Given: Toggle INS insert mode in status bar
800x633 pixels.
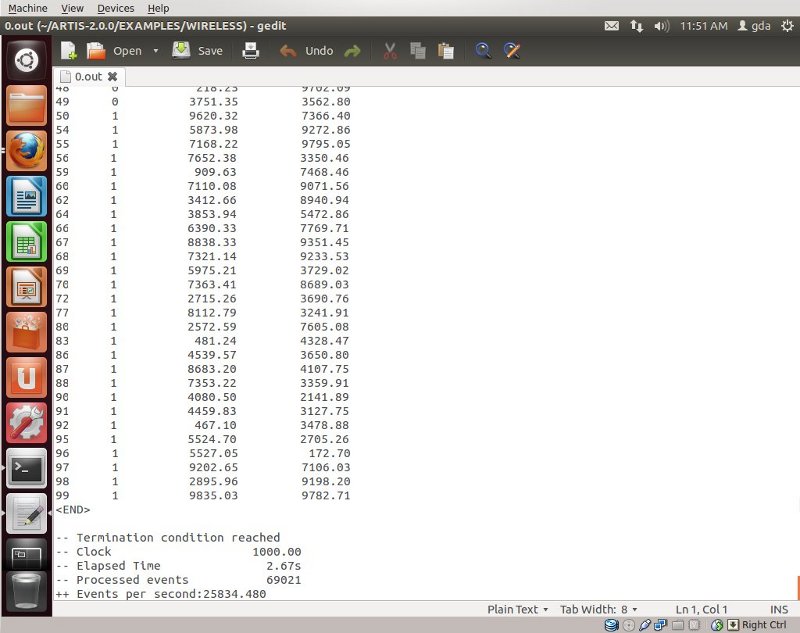Looking at the screenshot, I should point(779,609).
